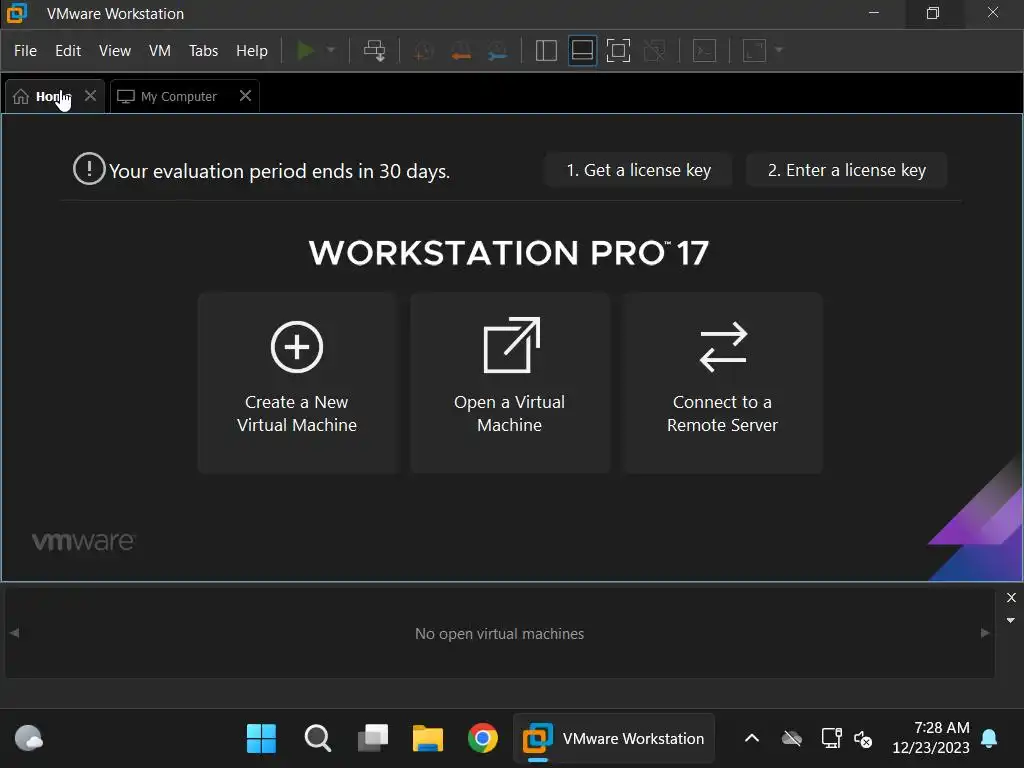Image resolution: width=1024 pixels, height=768 pixels.
Task: Open the clock and date flyout
Action: pos(931,737)
